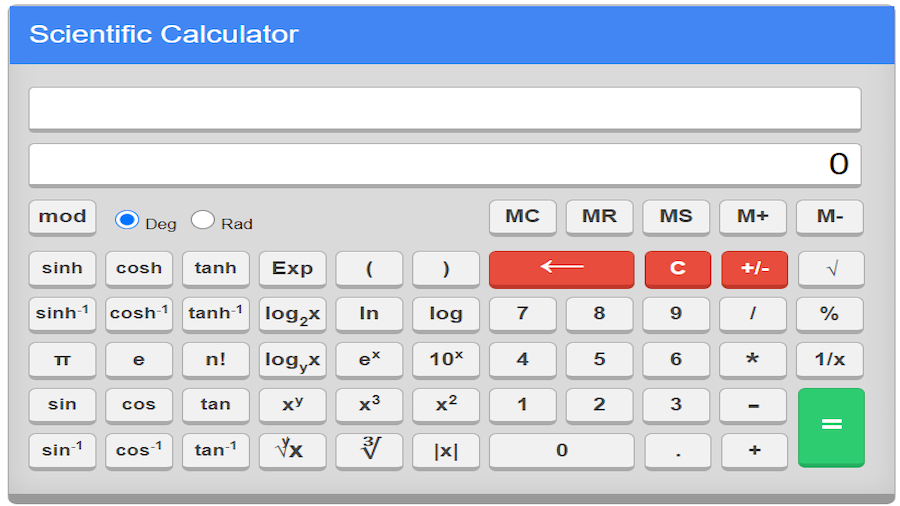Click the MS memory store button
Screen dimensions: 900x506
click(676, 216)
